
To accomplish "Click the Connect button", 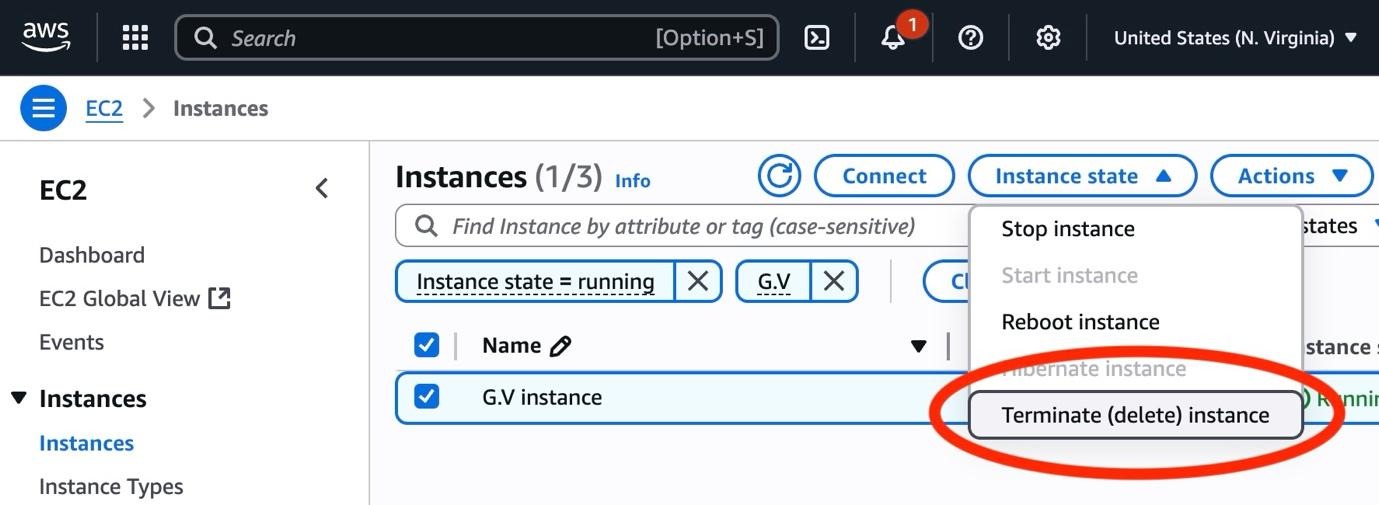I will click(x=884, y=176).
